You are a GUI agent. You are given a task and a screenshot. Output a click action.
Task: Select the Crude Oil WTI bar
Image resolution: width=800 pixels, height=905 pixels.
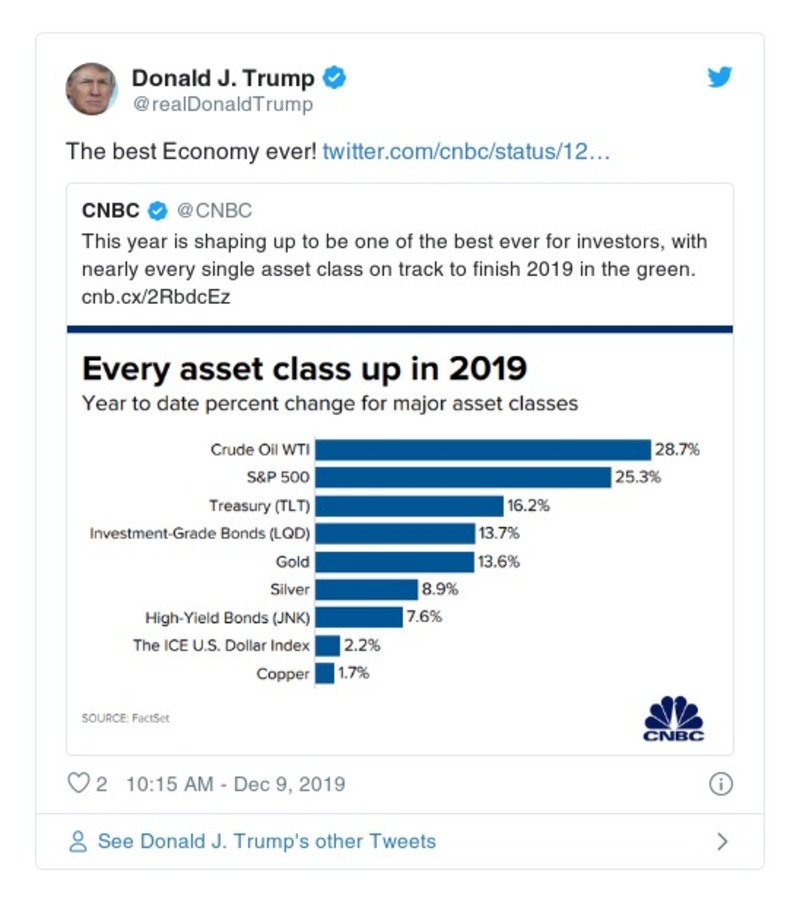(480, 449)
